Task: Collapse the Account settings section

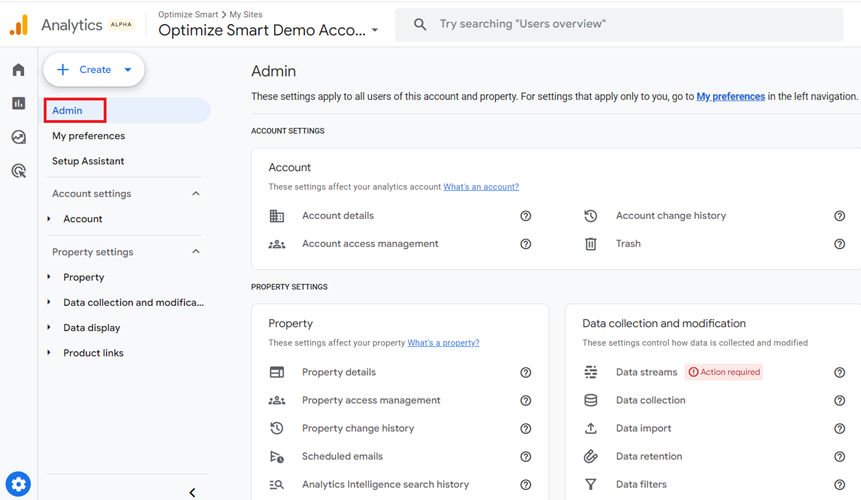Action: (195, 193)
